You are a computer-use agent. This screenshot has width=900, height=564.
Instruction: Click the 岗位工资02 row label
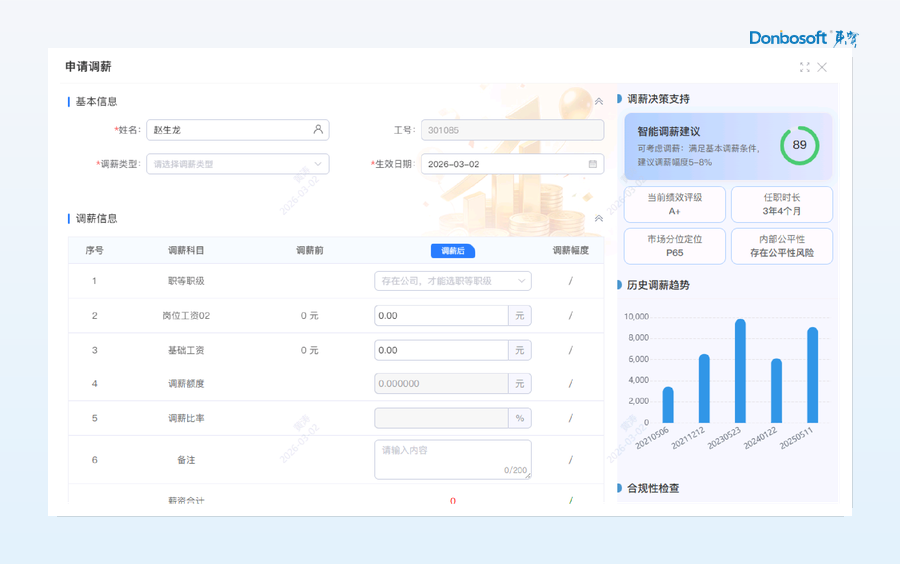pyautogui.click(x=186, y=316)
